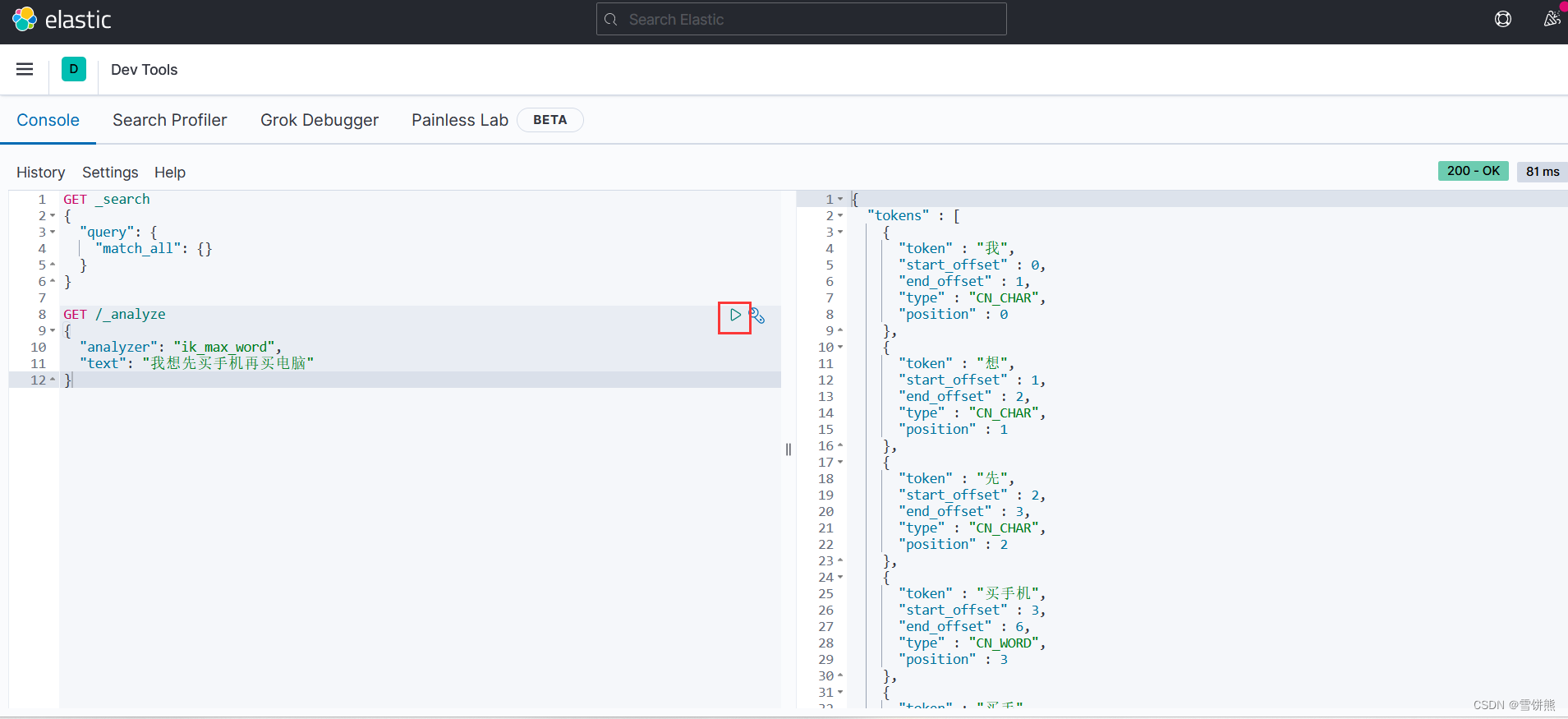1568x719 pixels.
Task: Place cursor at closing brace on line 12
Action: [67, 380]
